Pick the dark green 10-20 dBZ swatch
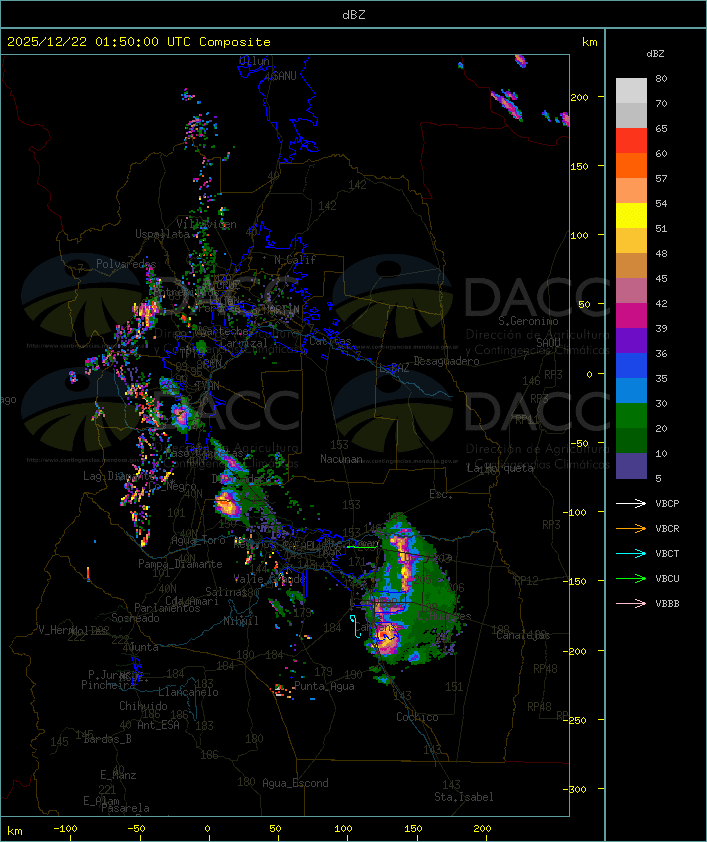 [631, 440]
